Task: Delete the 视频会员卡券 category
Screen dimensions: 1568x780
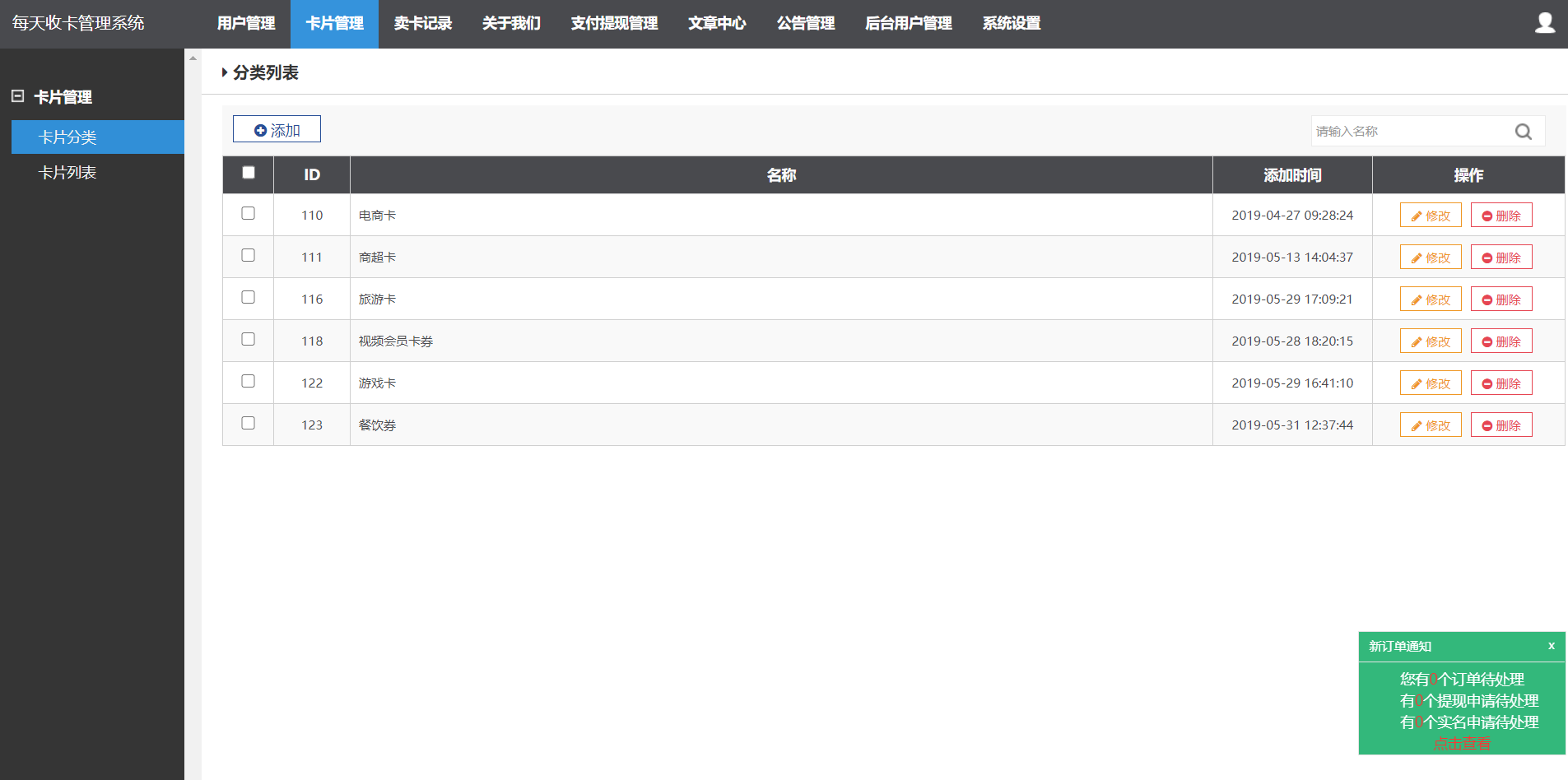Action: pyautogui.click(x=1501, y=341)
